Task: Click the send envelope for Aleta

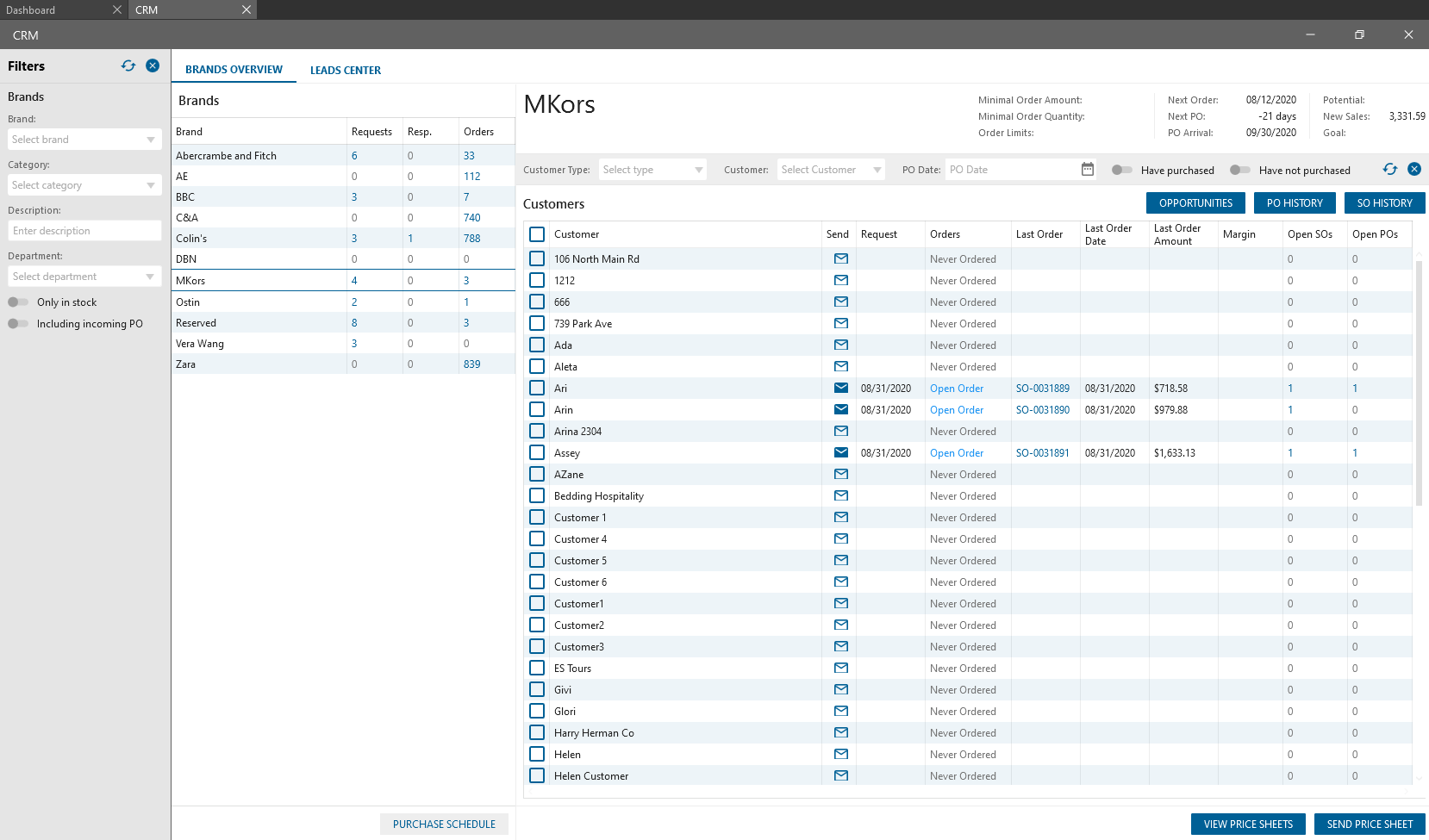Action: [x=841, y=366]
